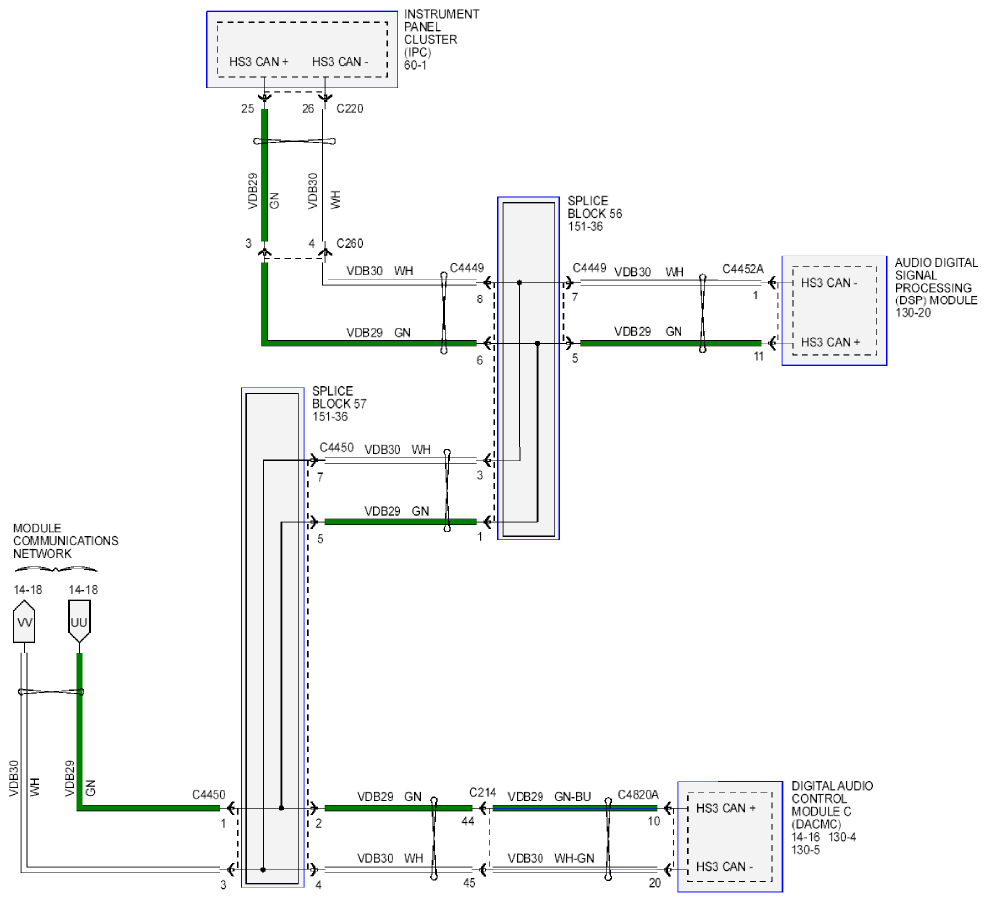Click the Digital Audio Control Module C box
This screenshot has height=902, width=988.
click(730, 836)
